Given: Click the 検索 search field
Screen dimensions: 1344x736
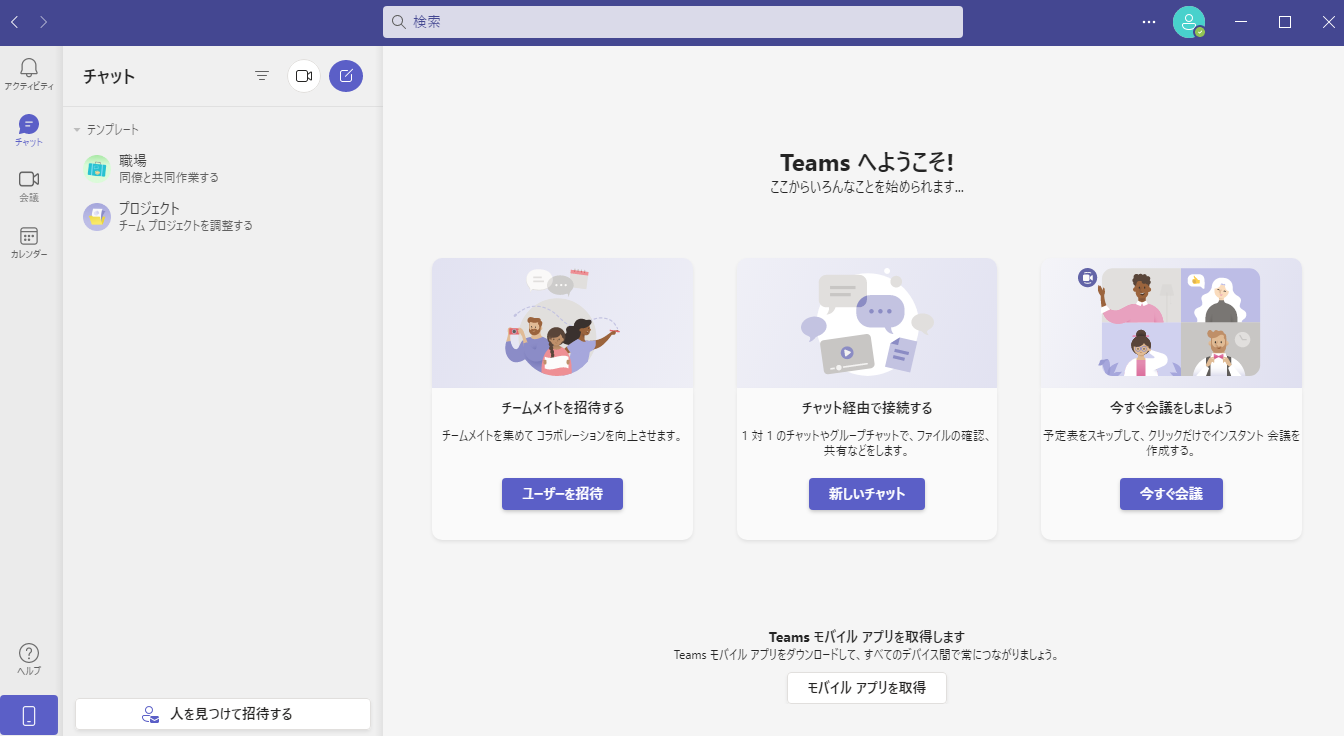Looking at the screenshot, I should pos(672,22).
